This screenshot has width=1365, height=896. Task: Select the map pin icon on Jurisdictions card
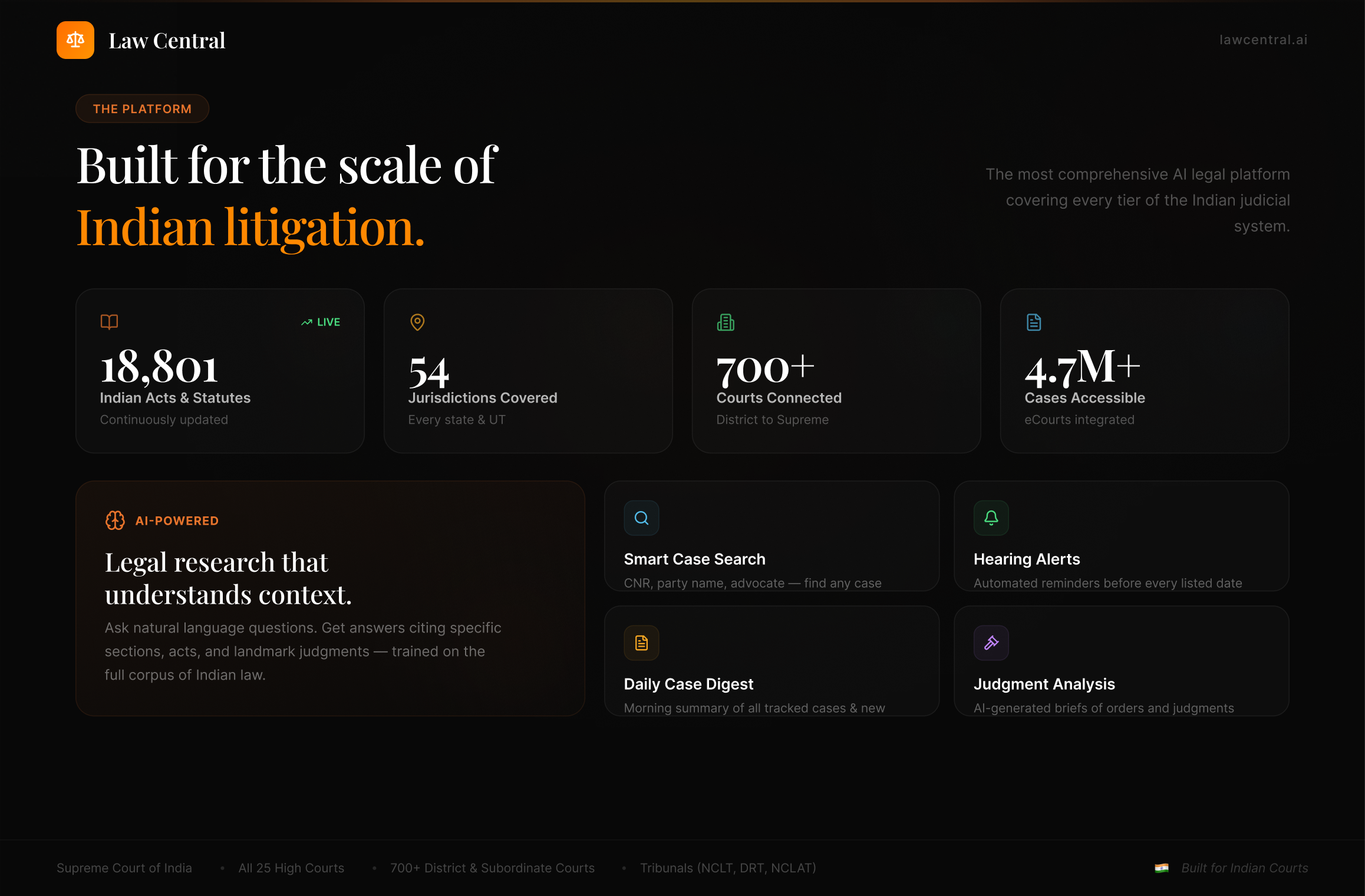pos(417,322)
